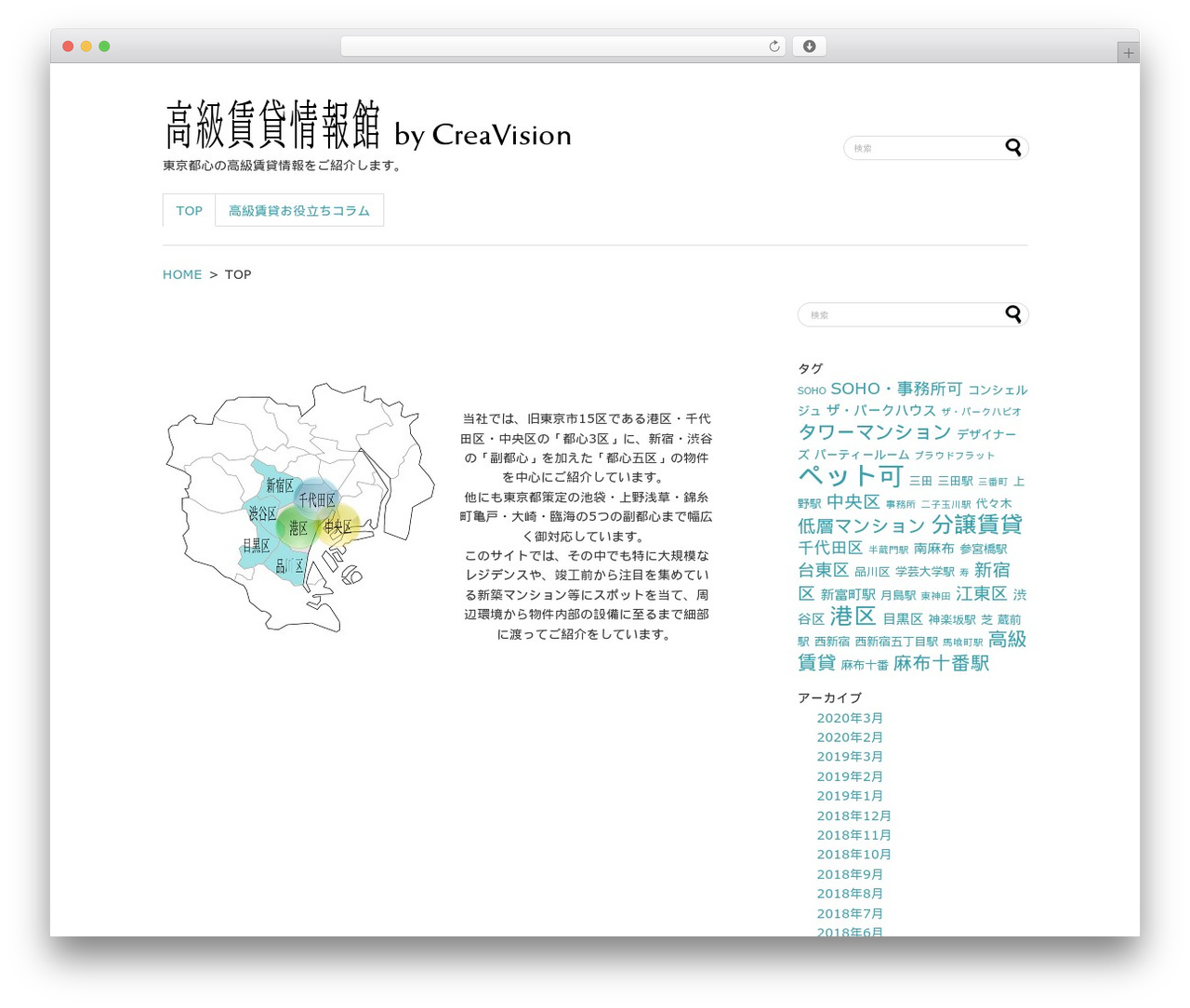Select the 麻布十番駅 tag
Image resolution: width=1190 pixels, height=1008 pixels.
[942, 663]
